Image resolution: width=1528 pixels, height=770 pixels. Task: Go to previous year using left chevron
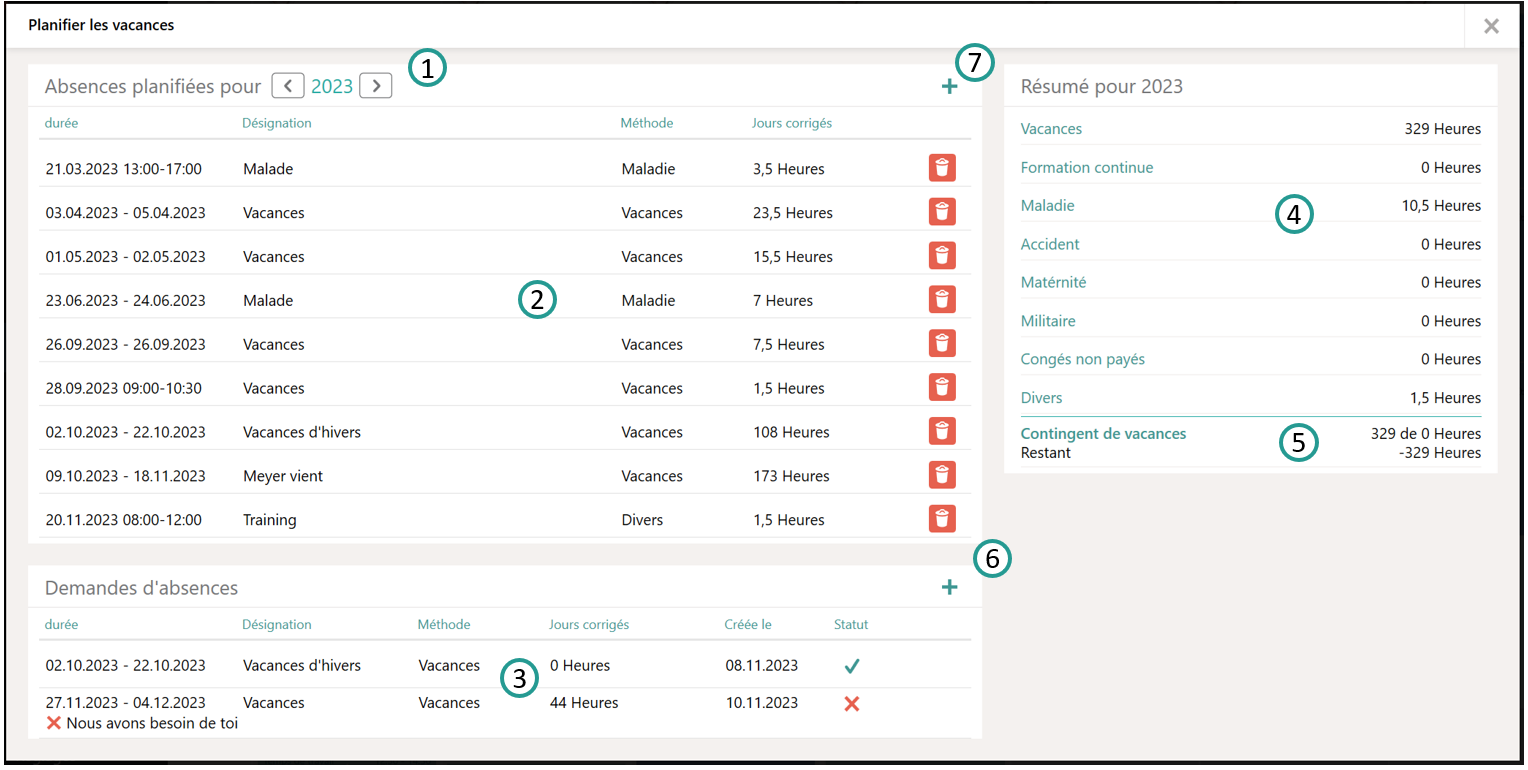pyautogui.click(x=288, y=86)
